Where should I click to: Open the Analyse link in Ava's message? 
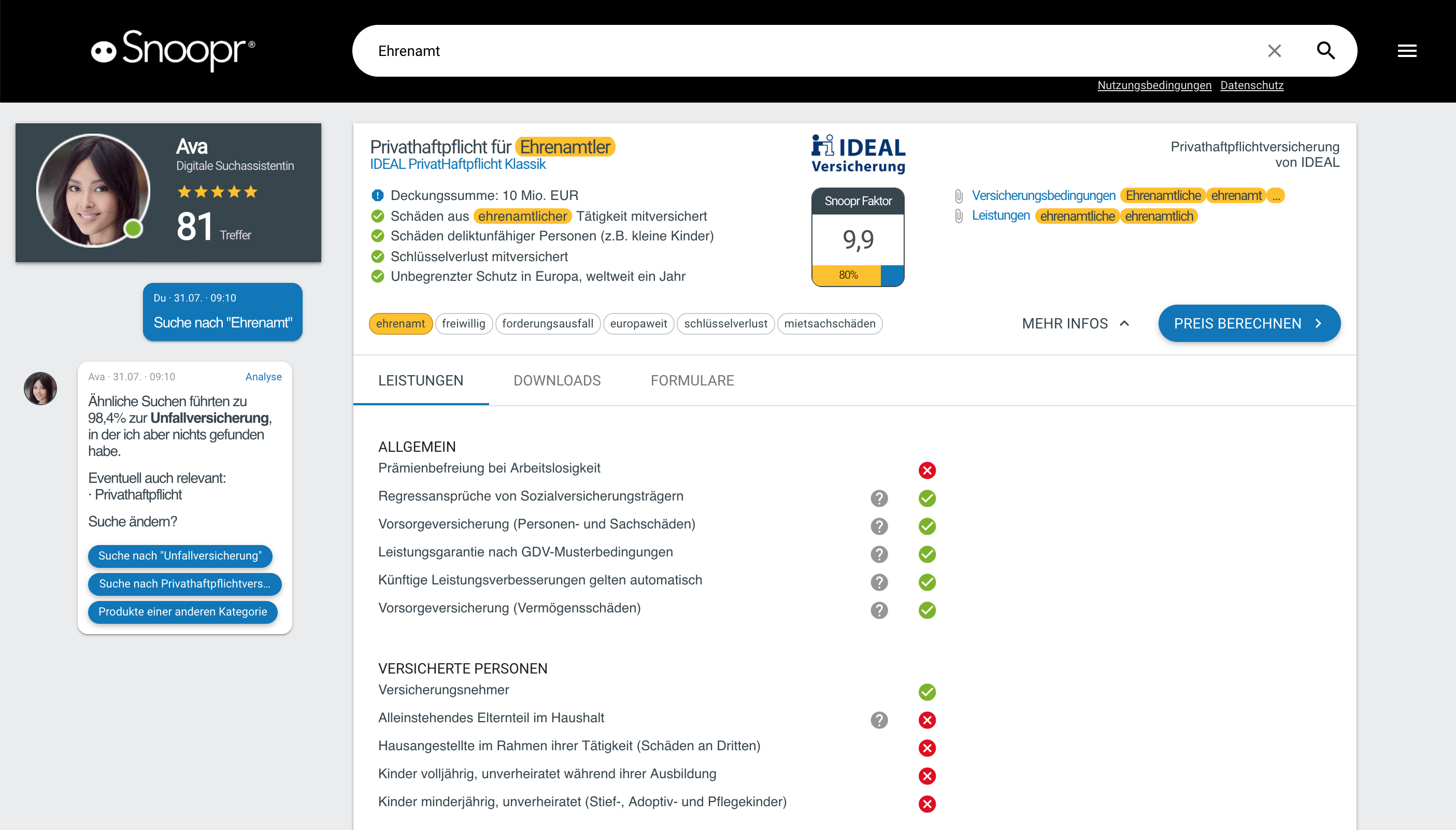[263, 376]
